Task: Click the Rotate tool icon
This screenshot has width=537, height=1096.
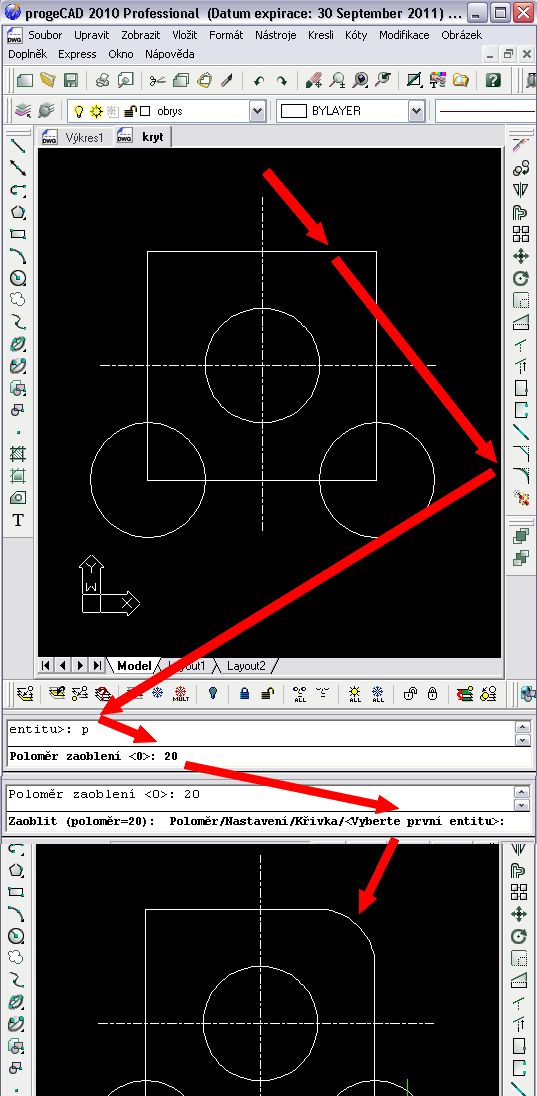Action: 521,278
